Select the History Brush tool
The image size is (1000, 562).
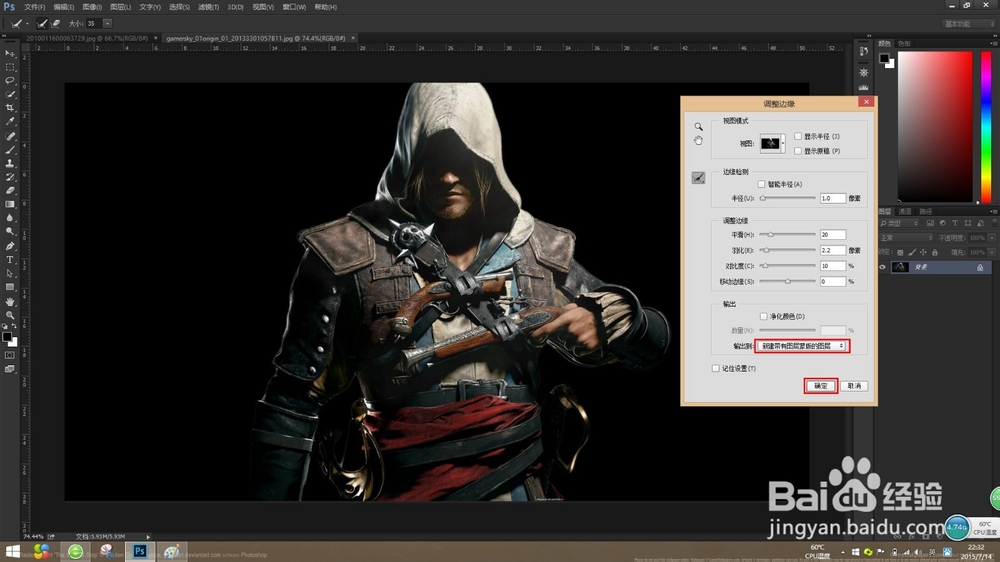click(10, 177)
